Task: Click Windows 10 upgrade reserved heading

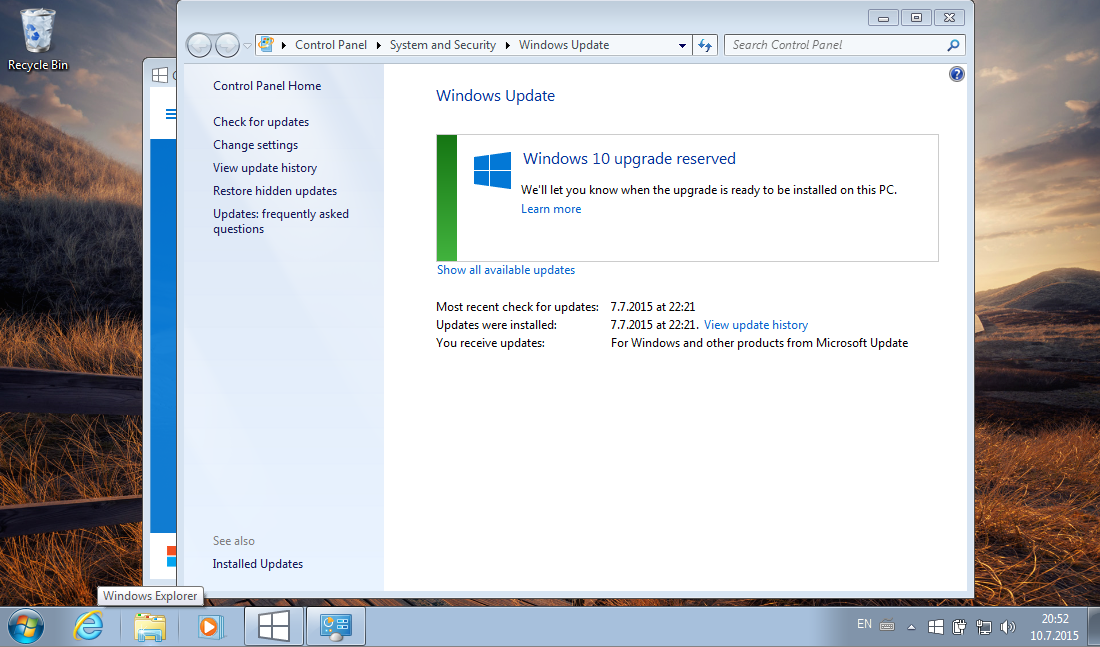Action: (x=629, y=159)
